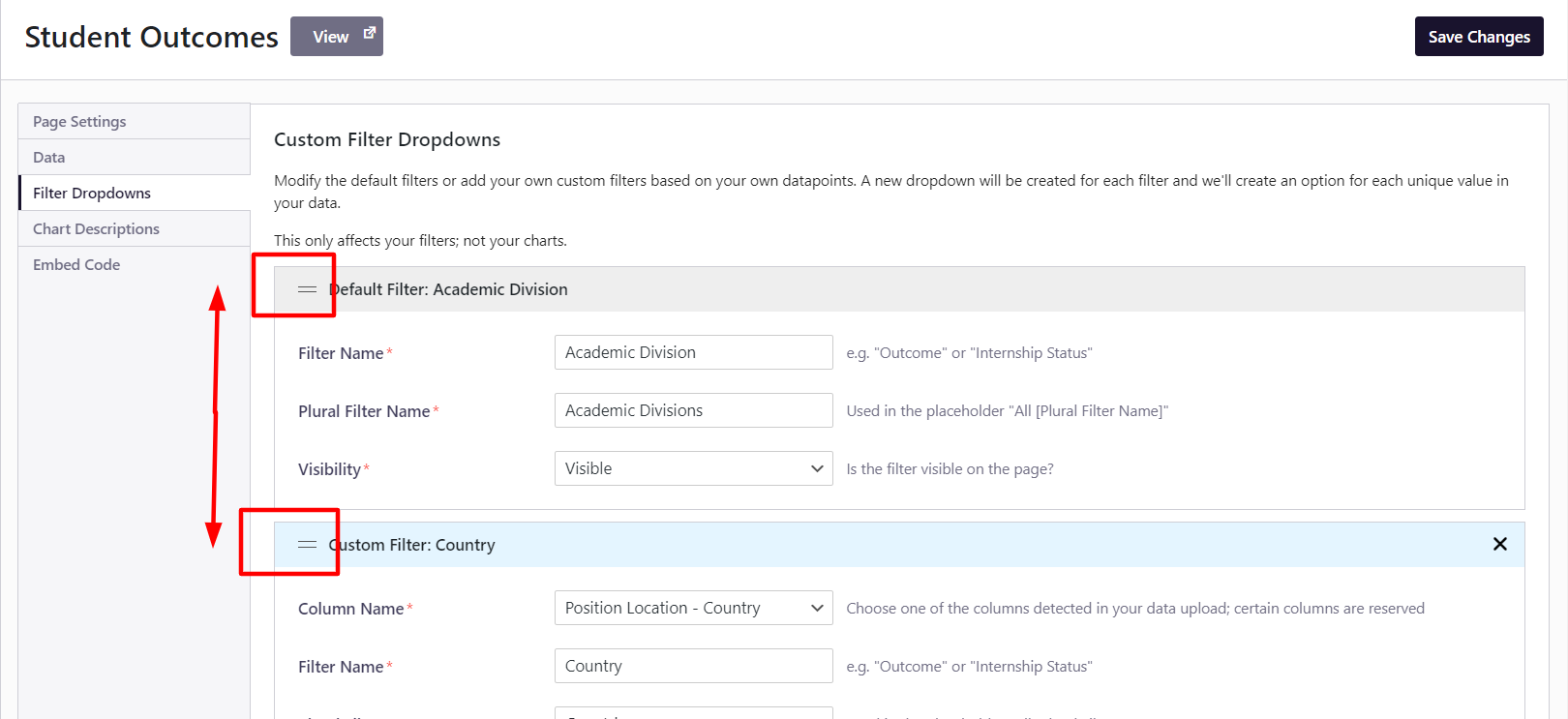The width and height of the screenshot is (1568, 719).
Task: Open the Page Settings tab
Action: pos(79,122)
